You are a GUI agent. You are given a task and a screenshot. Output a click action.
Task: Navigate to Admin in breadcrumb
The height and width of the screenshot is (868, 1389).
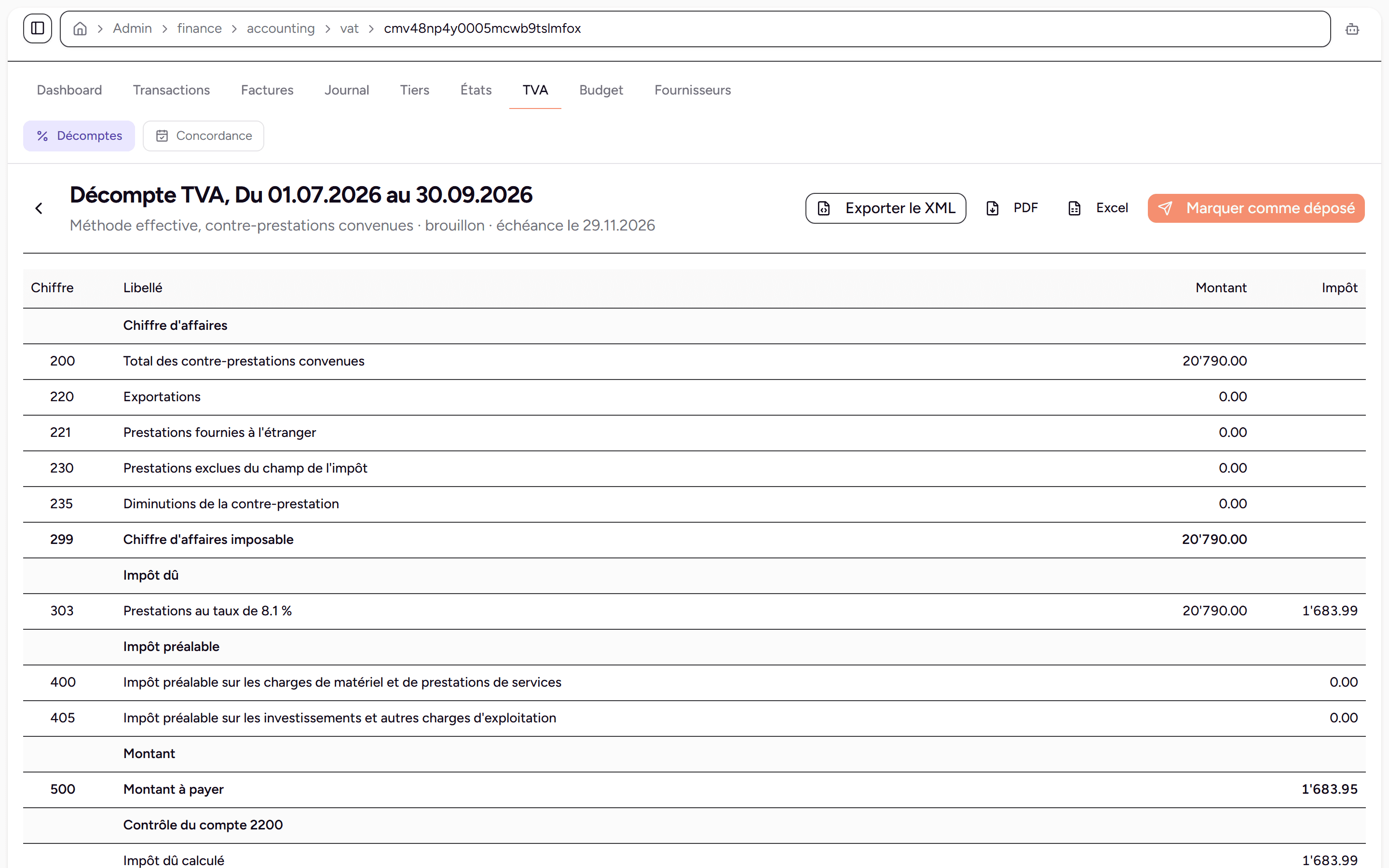click(132, 29)
